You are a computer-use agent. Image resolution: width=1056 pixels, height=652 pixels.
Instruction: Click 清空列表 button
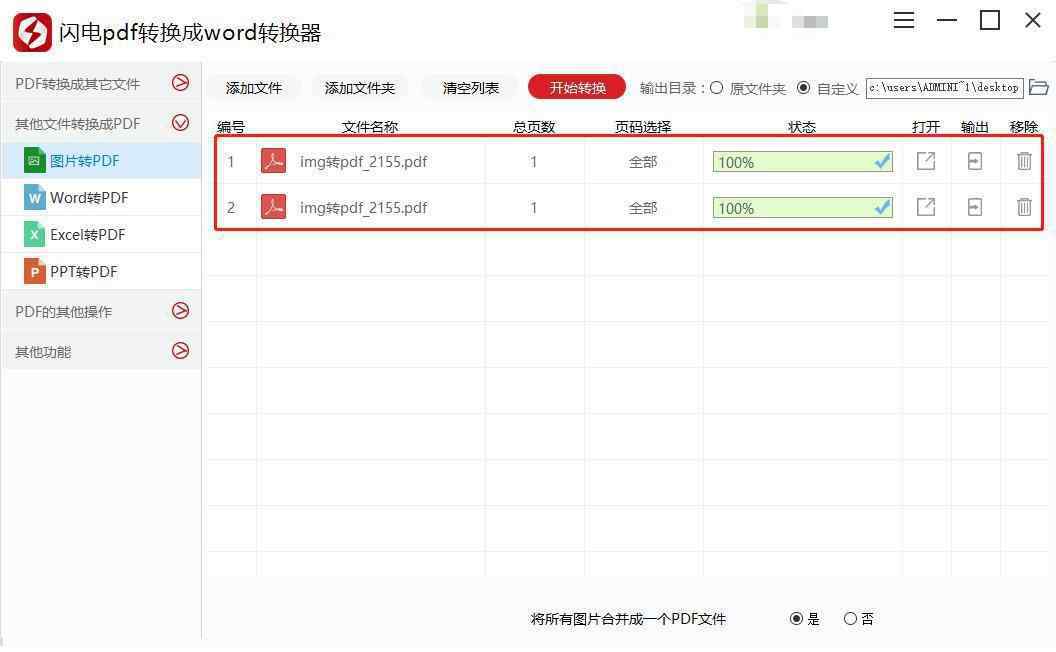coord(471,88)
